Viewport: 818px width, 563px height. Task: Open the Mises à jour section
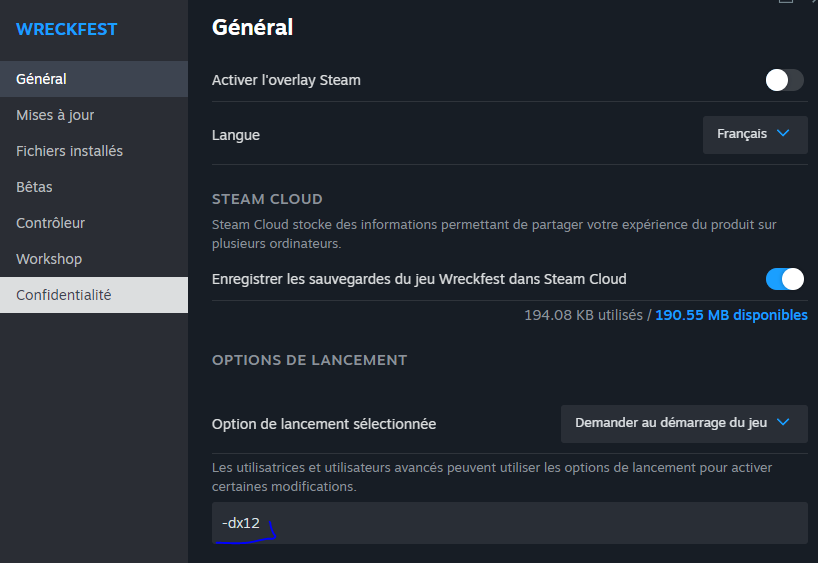click(55, 115)
